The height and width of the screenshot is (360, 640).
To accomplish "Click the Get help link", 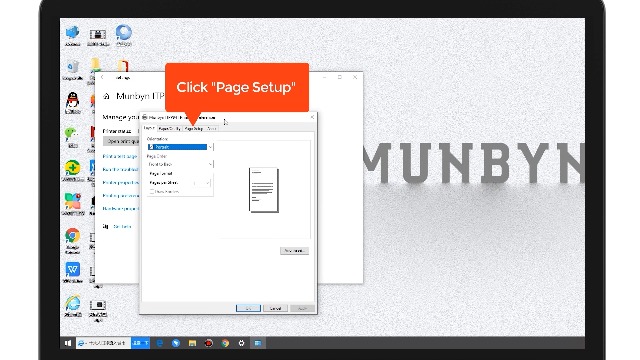I will (x=122, y=227).
